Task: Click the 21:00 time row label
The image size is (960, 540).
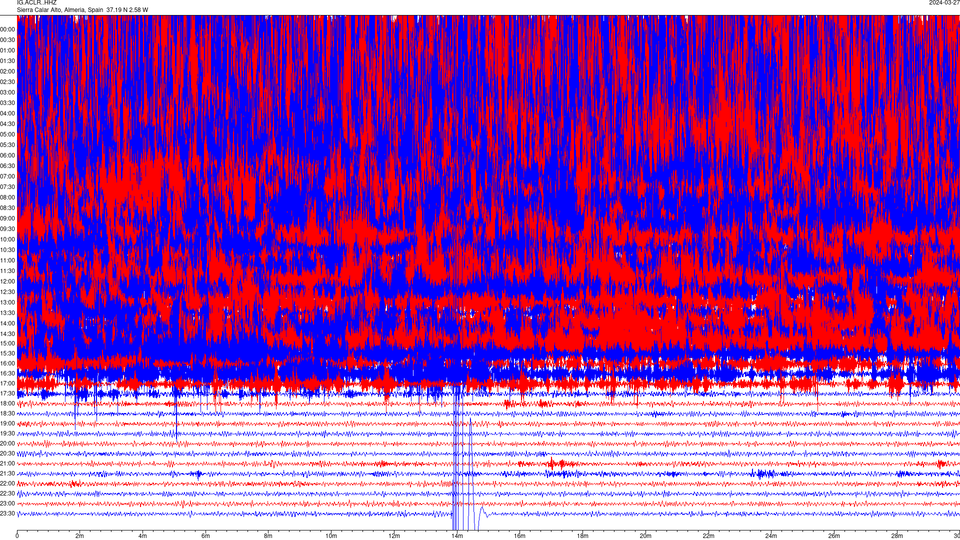Action: tap(7, 463)
